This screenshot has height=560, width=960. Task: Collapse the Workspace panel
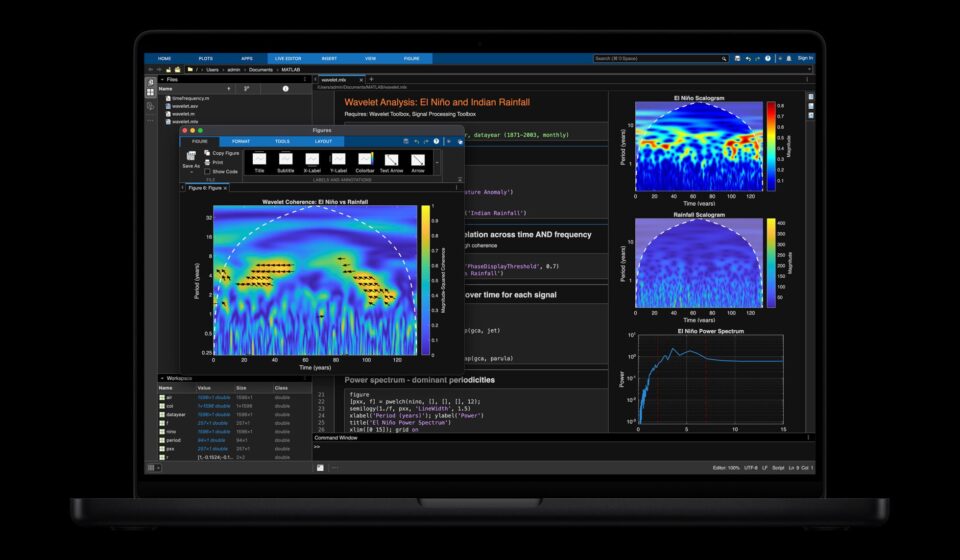(162, 378)
